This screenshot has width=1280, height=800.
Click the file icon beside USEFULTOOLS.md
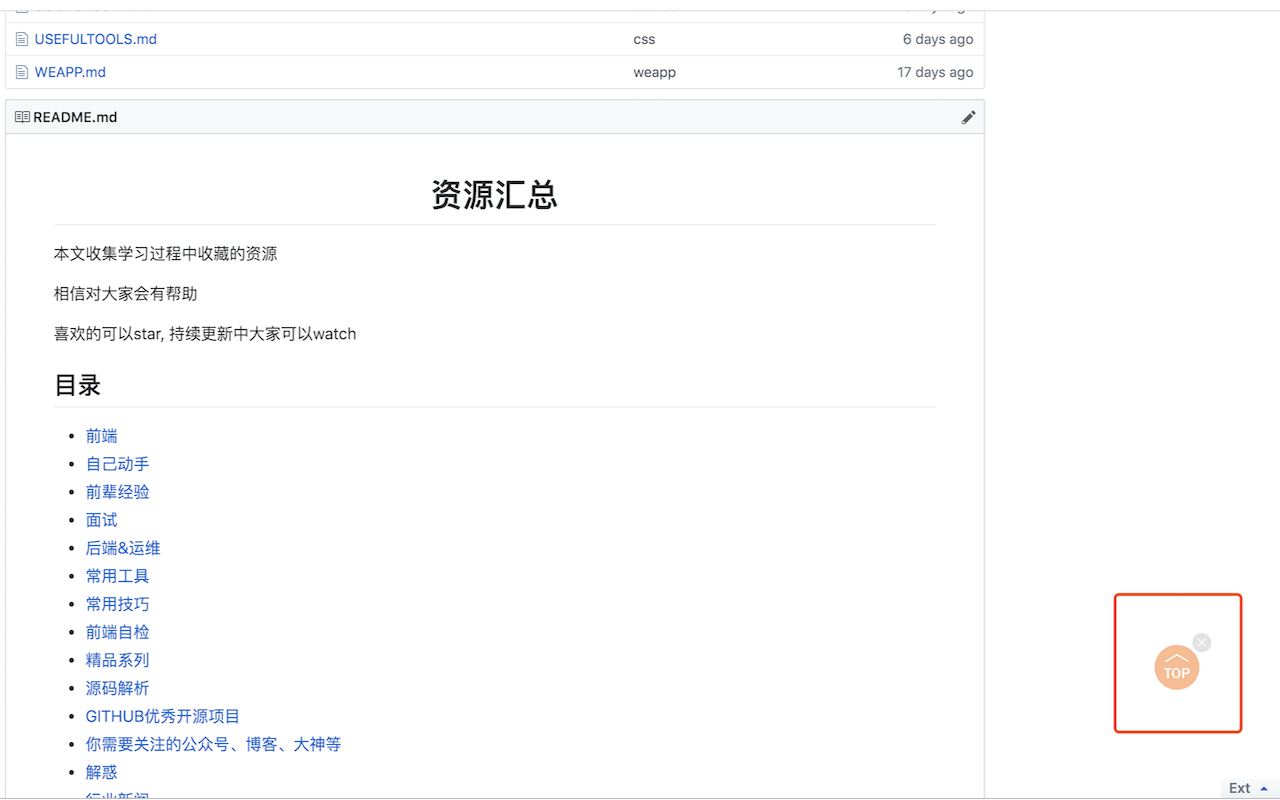[22, 40]
